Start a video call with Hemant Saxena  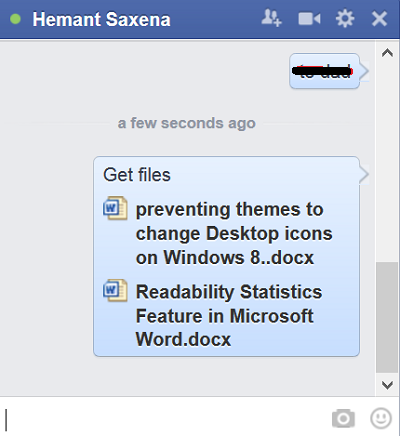(309, 19)
